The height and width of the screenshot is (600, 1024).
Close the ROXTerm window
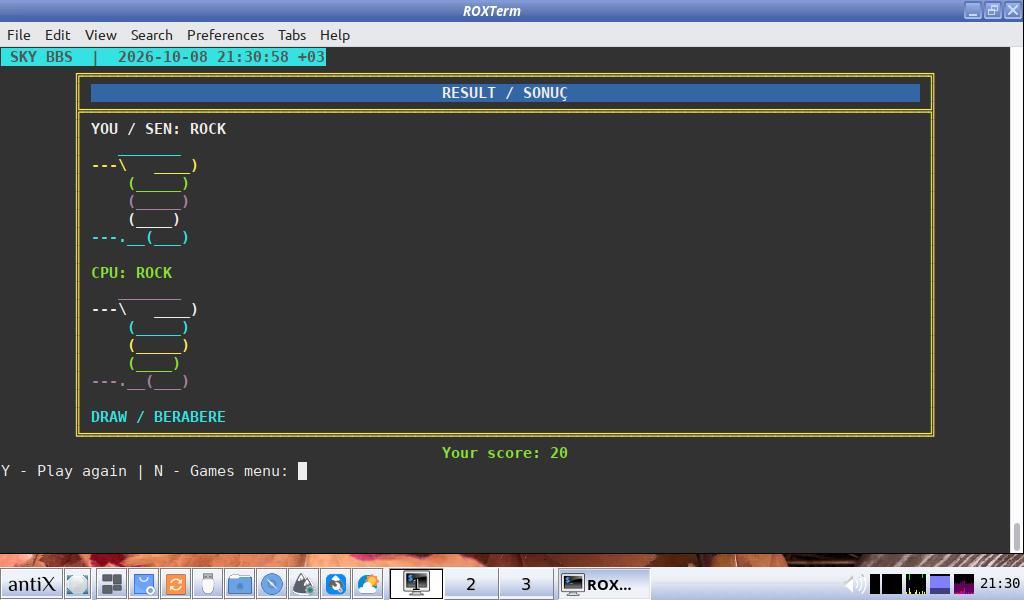[1013, 10]
